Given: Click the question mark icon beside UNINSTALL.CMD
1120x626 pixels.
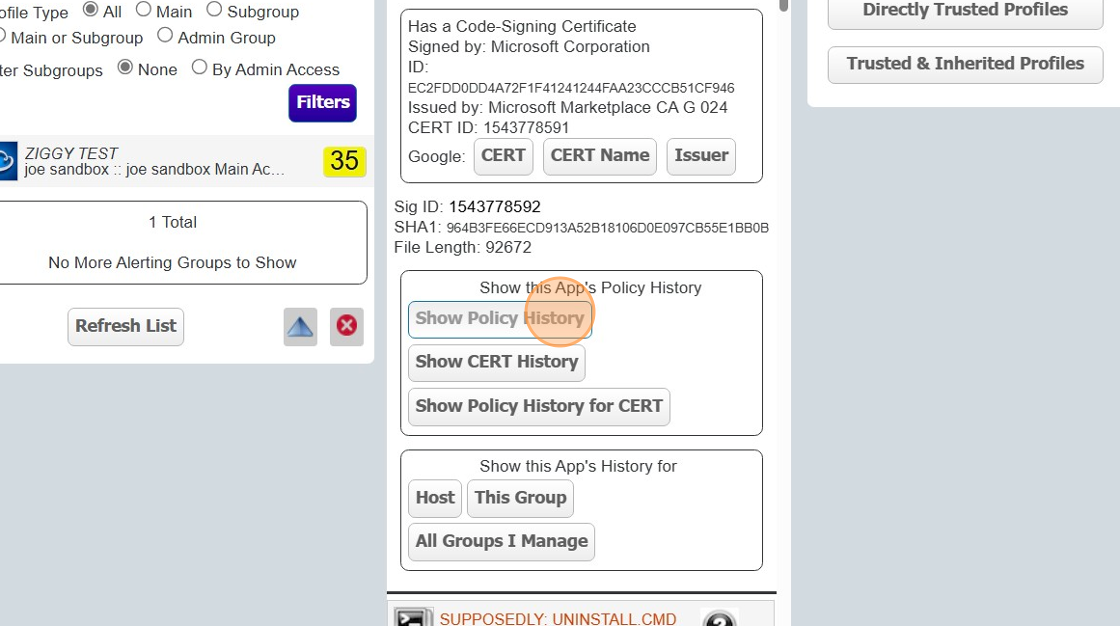Looking at the screenshot, I should tap(722, 620).
